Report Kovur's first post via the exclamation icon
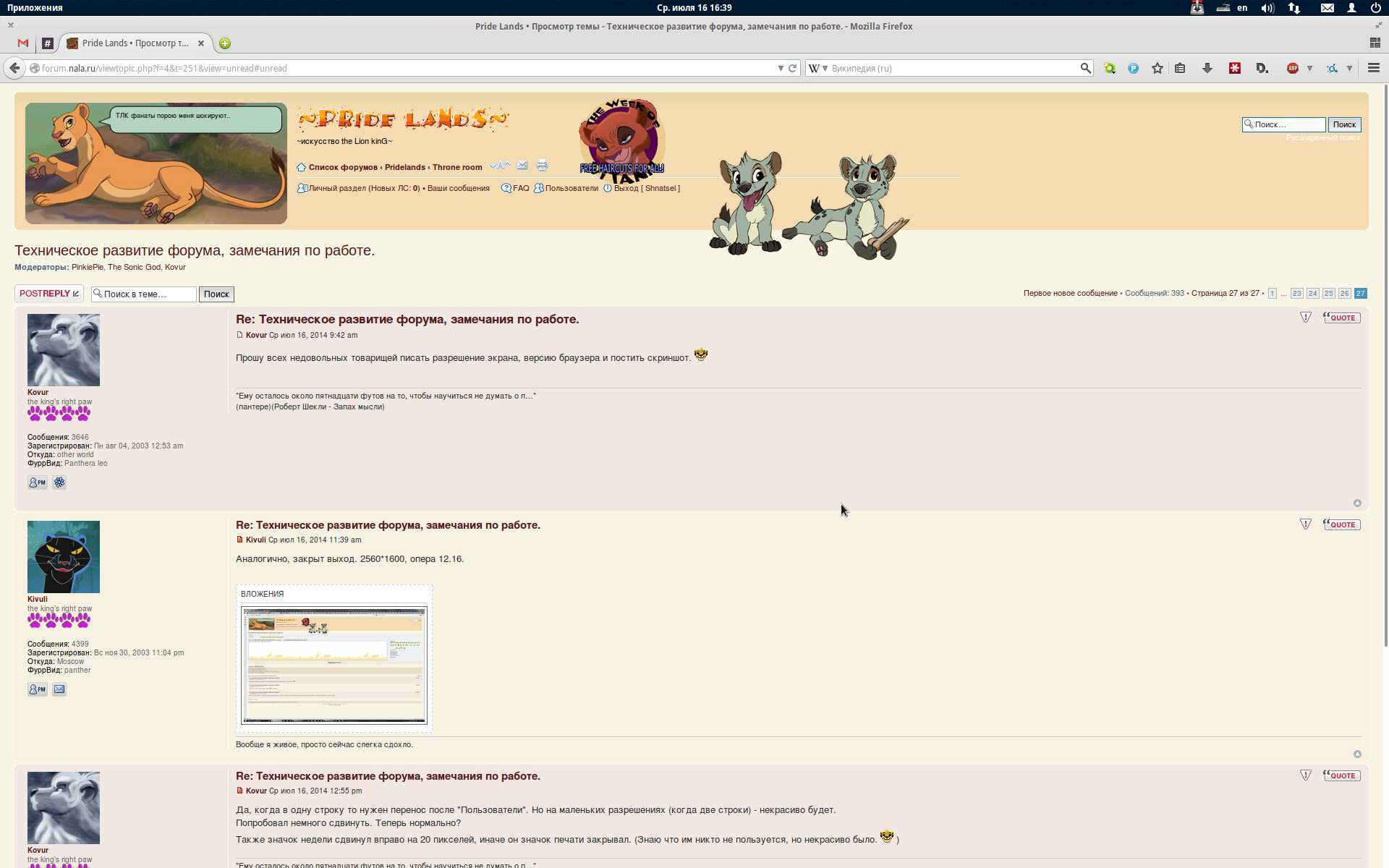The image size is (1389, 868). tap(1306, 318)
